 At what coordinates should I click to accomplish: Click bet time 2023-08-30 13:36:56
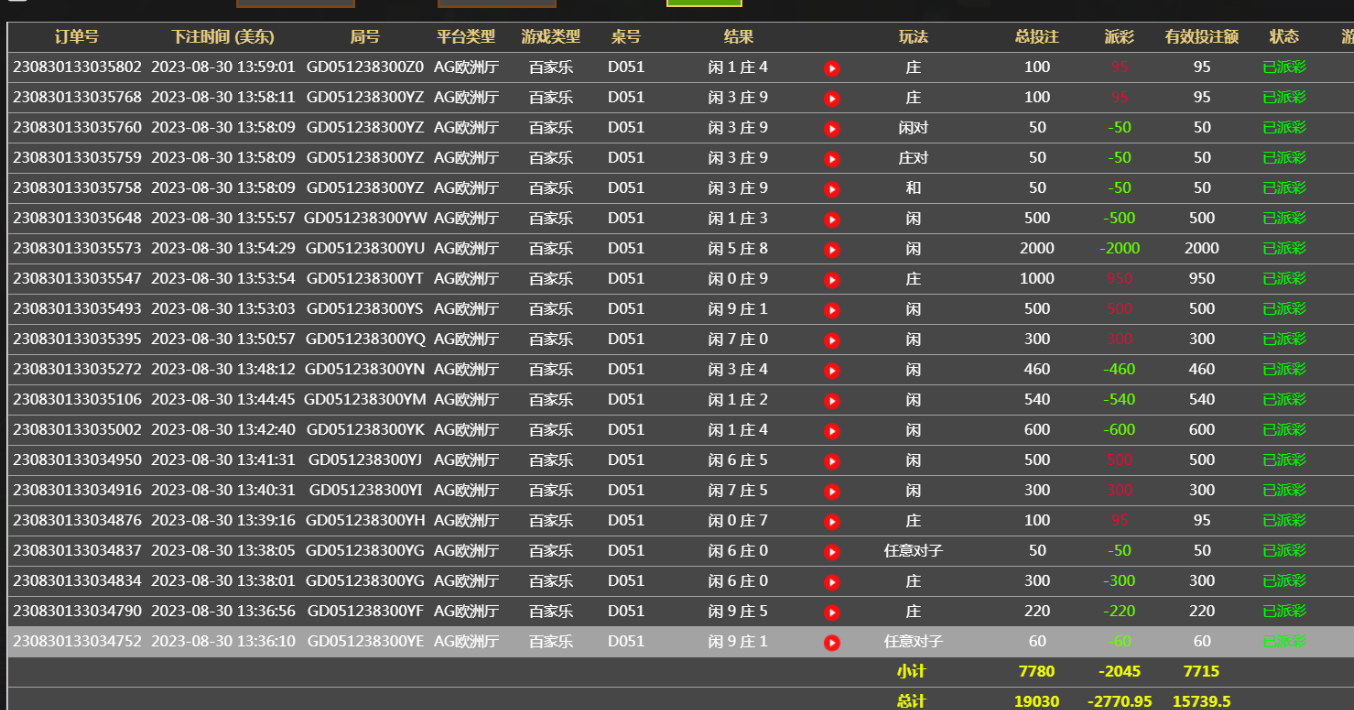click(x=224, y=611)
